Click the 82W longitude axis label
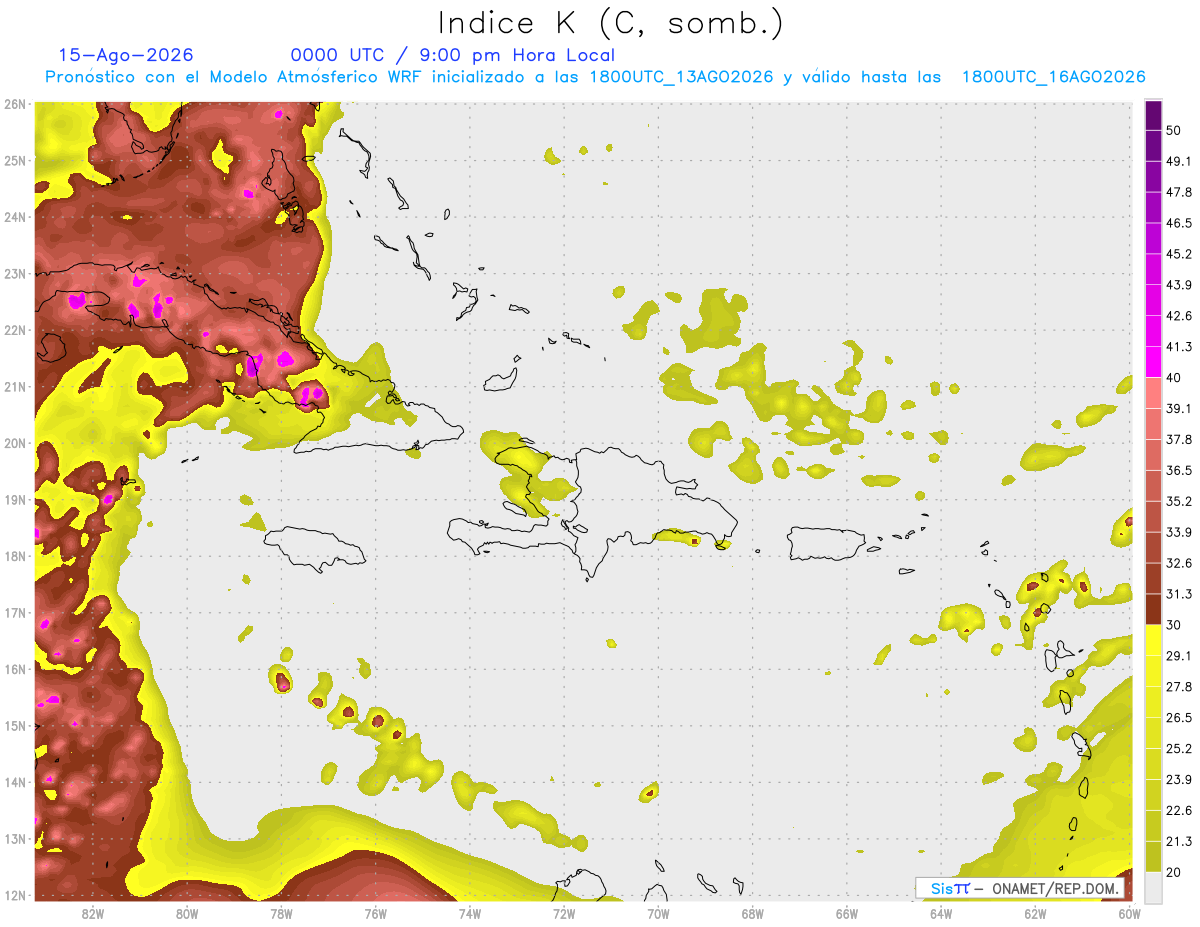This screenshot has width=1200, height=927. coord(93,913)
